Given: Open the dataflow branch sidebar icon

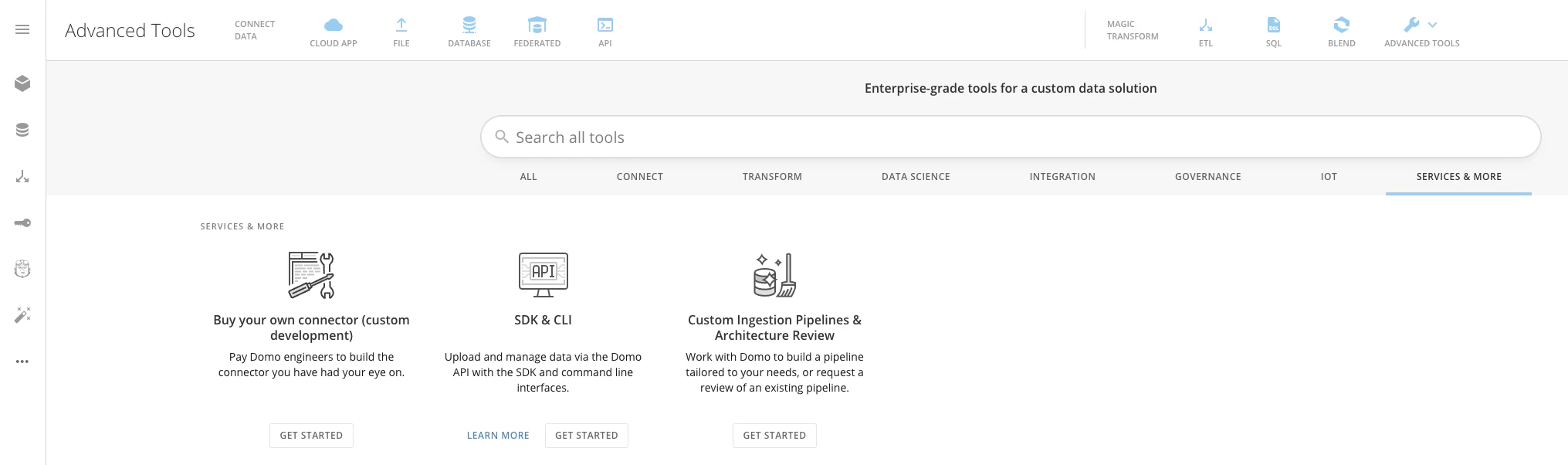Looking at the screenshot, I should 22,177.
